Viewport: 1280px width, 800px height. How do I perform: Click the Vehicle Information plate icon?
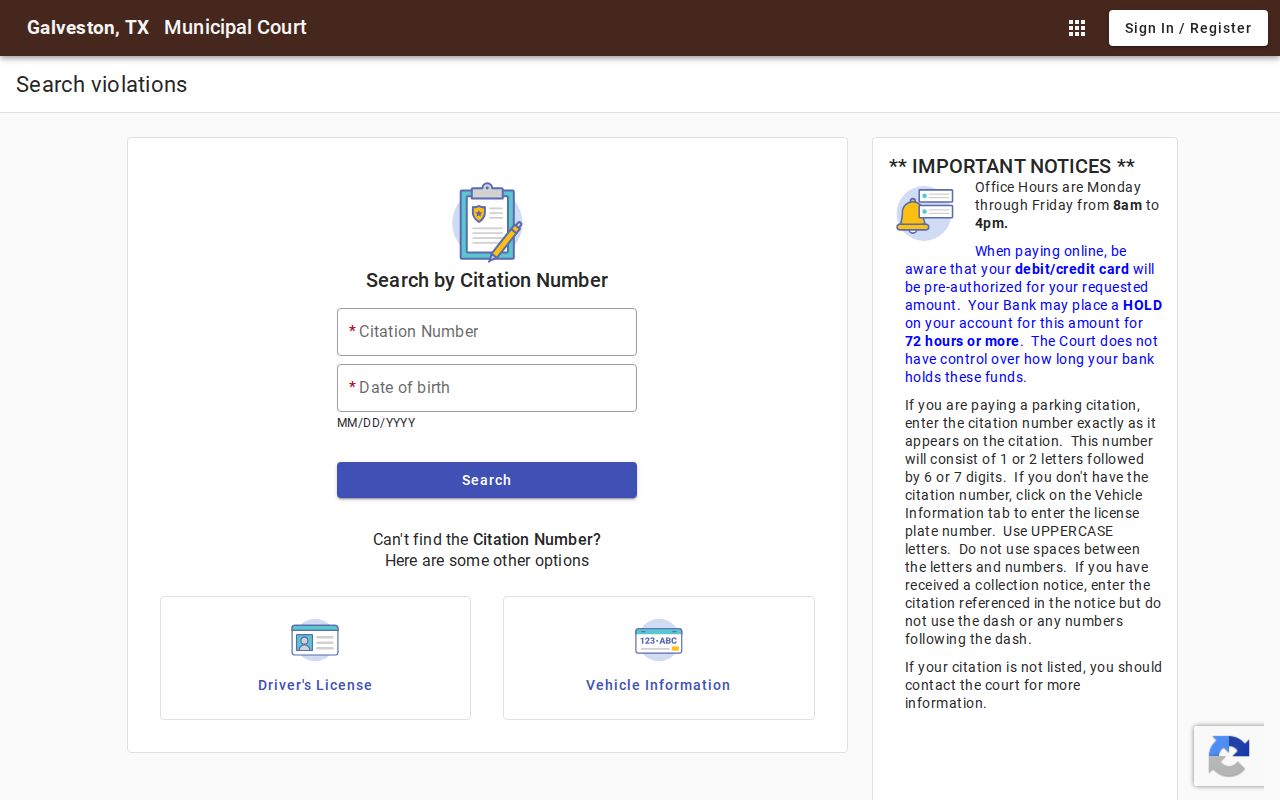pos(658,640)
